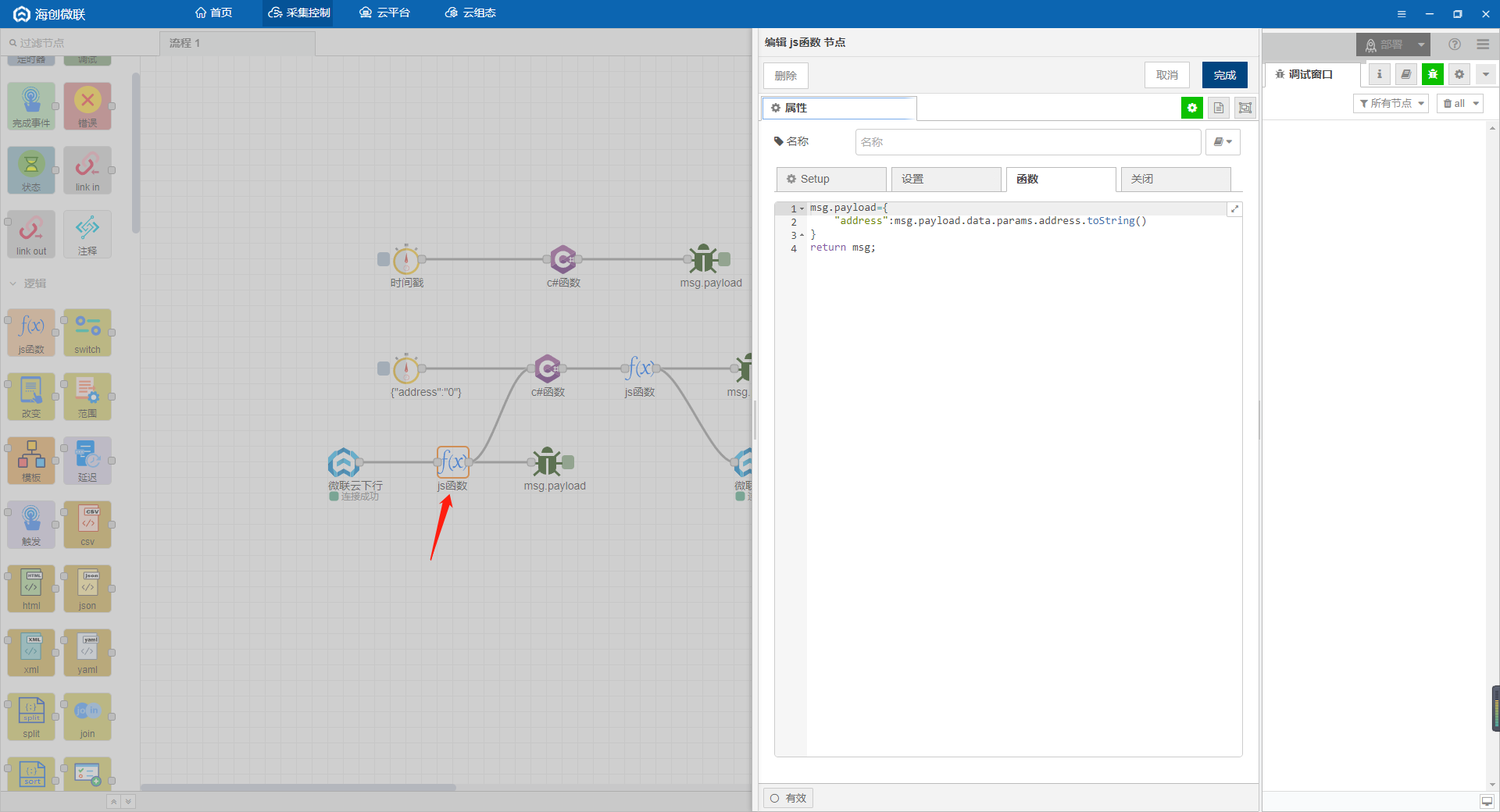This screenshot has height=812, width=1500.
Task: Select the 延迟 delay palette node
Action: click(87, 461)
